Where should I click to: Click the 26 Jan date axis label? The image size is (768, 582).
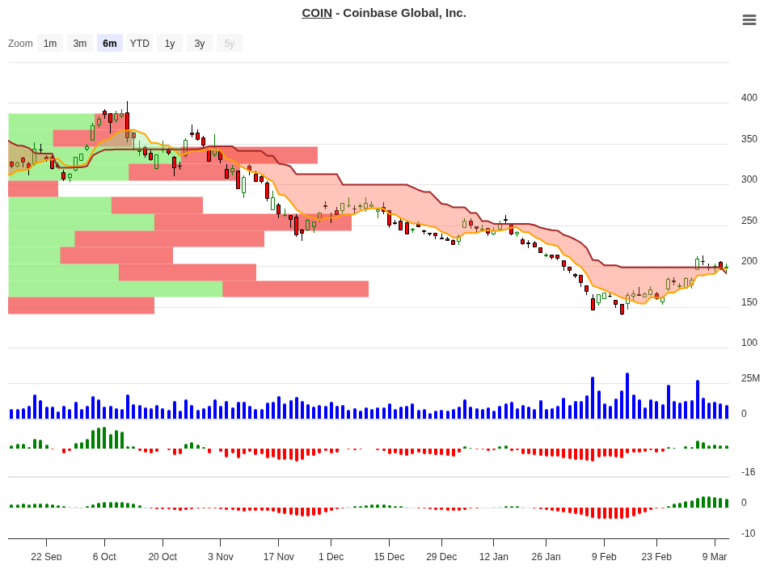click(x=546, y=557)
